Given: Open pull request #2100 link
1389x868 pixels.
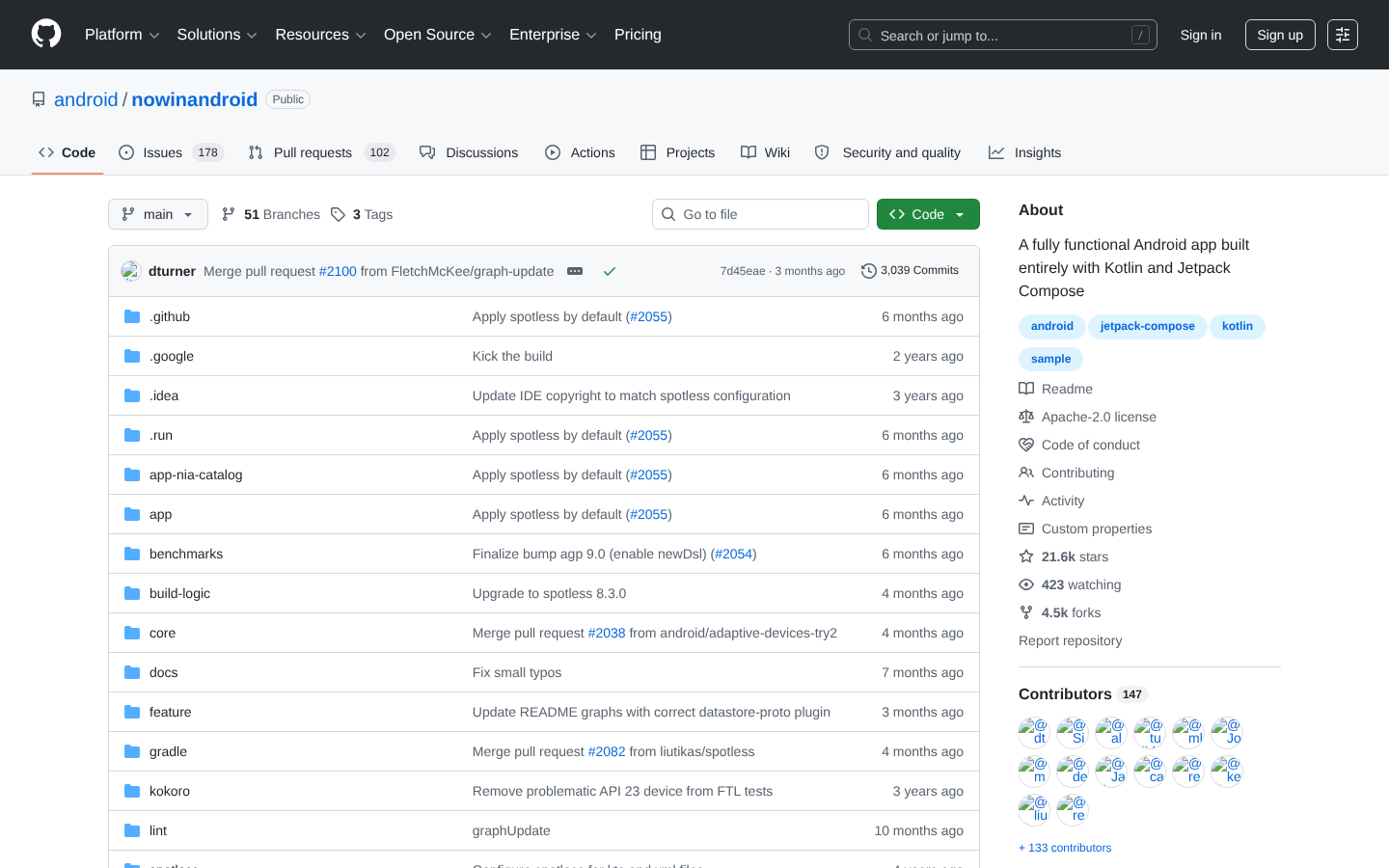Looking at the screenshot, I should 338,271.
